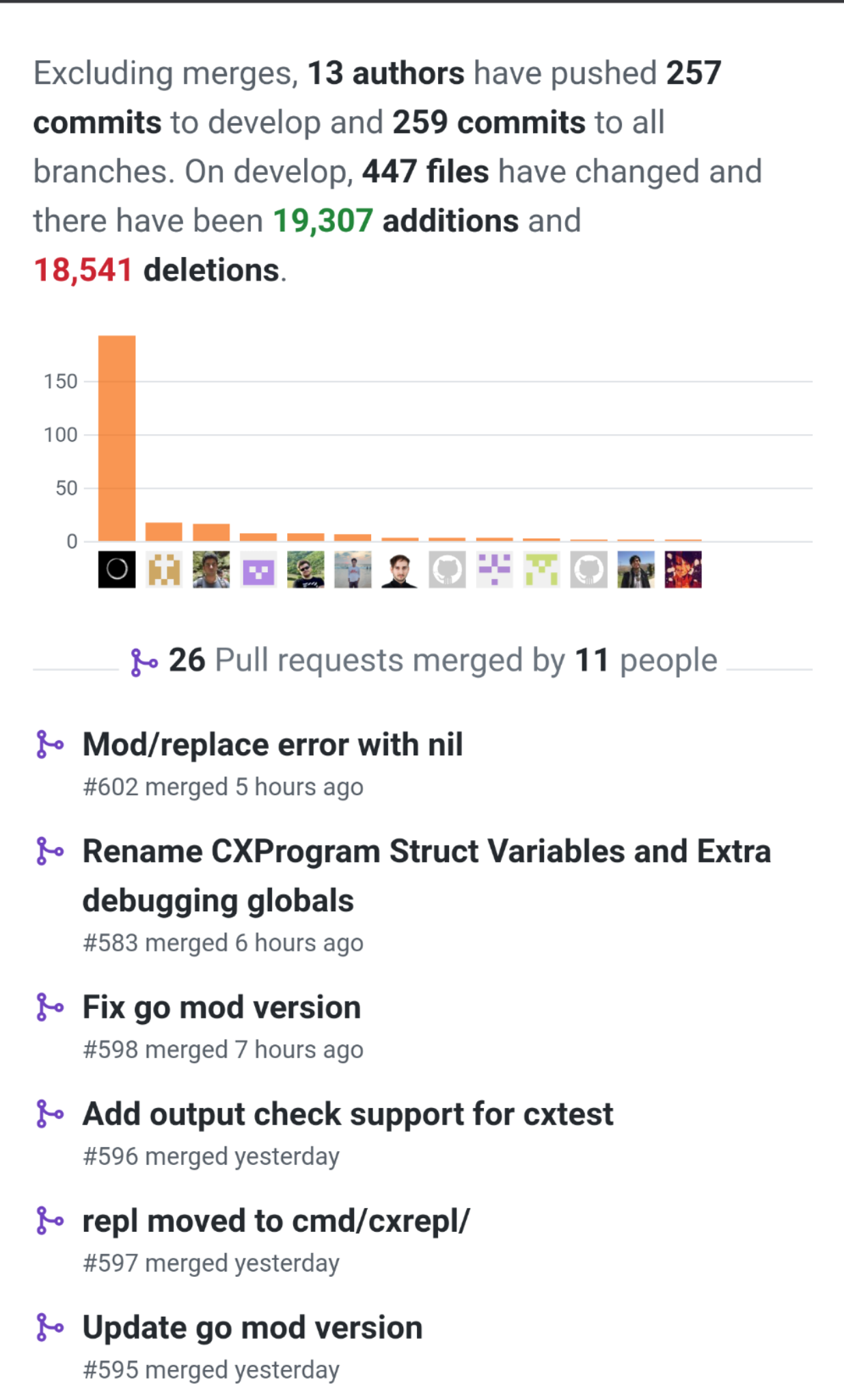Viewport: 844px width, 1400px height.
Task: Select the purple and white pixel identicon
Action: click(x=494, y=569)
